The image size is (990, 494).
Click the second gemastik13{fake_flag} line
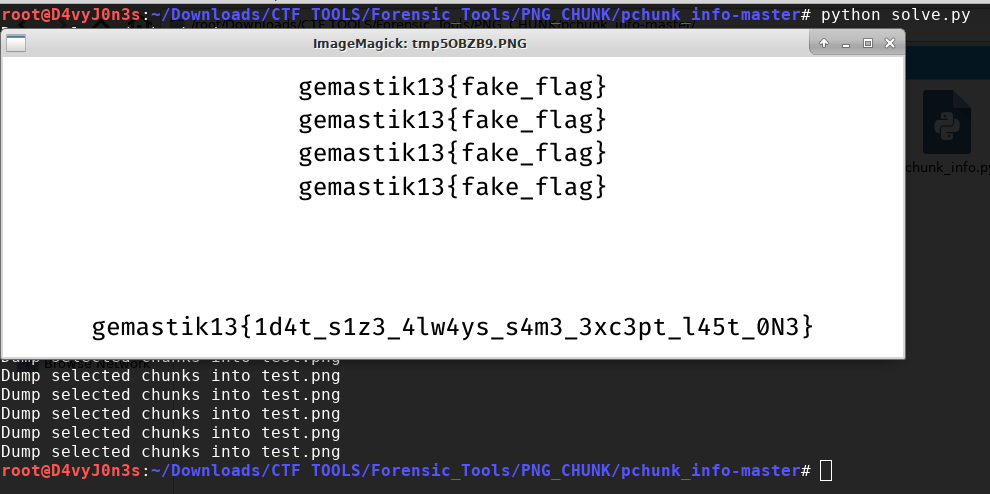tap(452, 120)
